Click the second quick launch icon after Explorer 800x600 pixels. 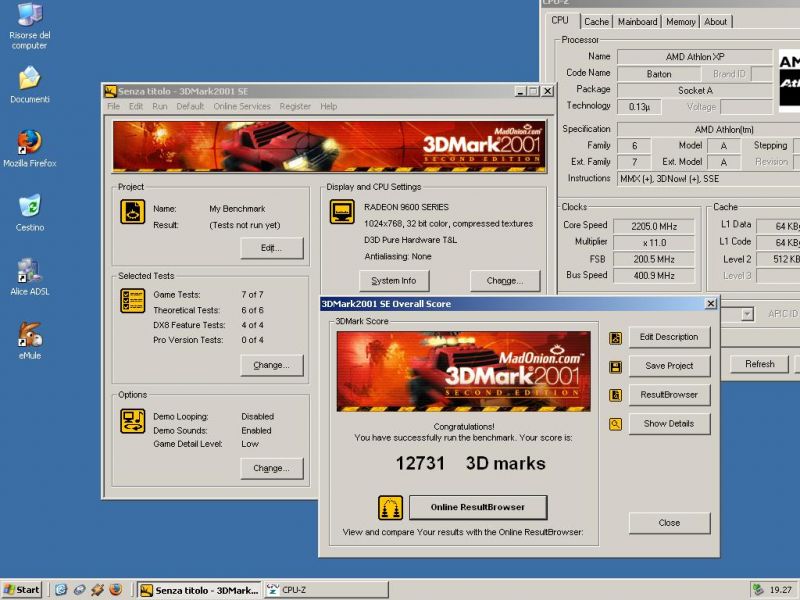pyautogui.click(x=79, y=590)
